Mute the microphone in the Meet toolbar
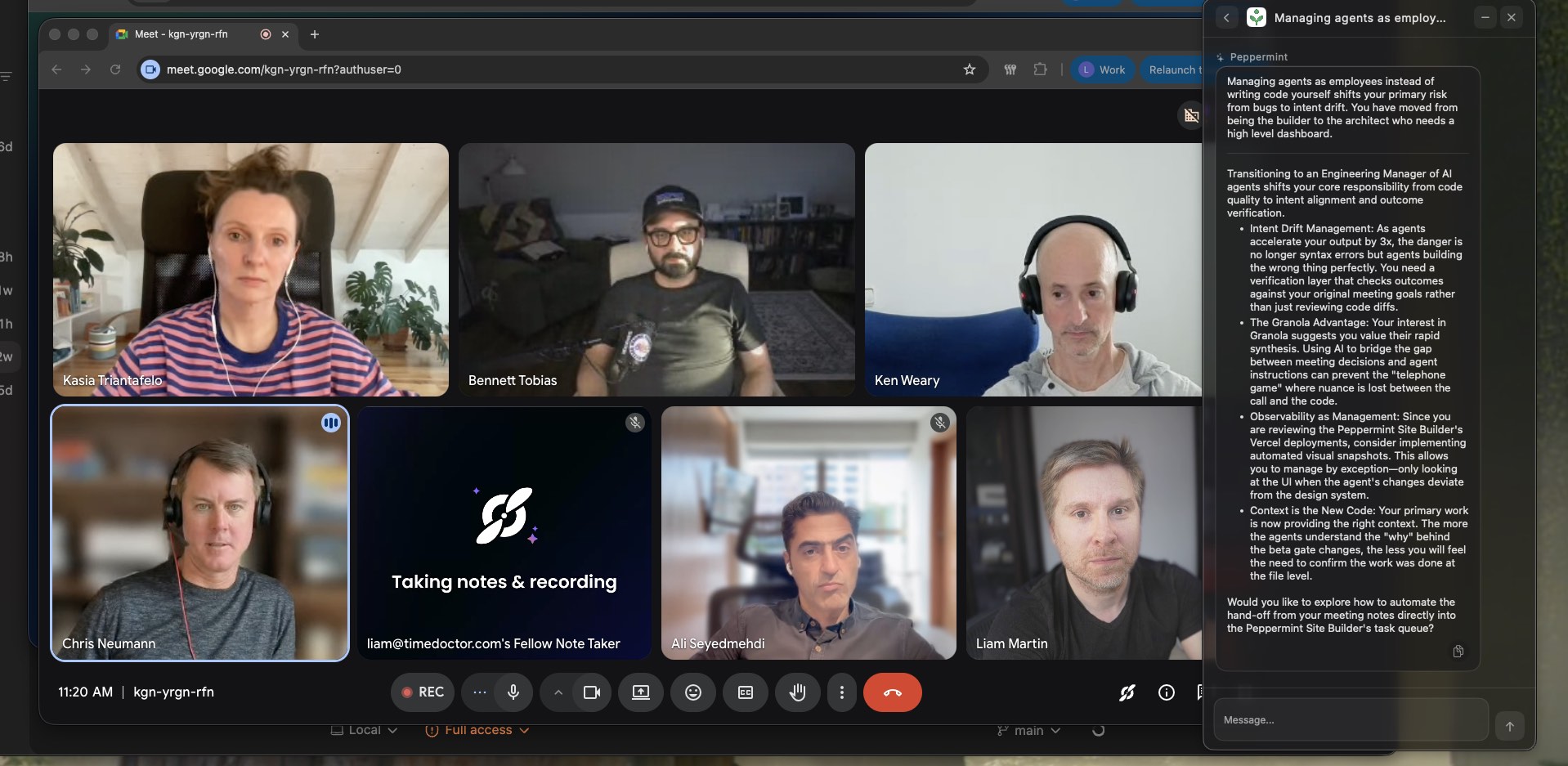Image resolution: width=1568 pixels, height=766 pixels. pyautogui.click(x=513, y=692)
